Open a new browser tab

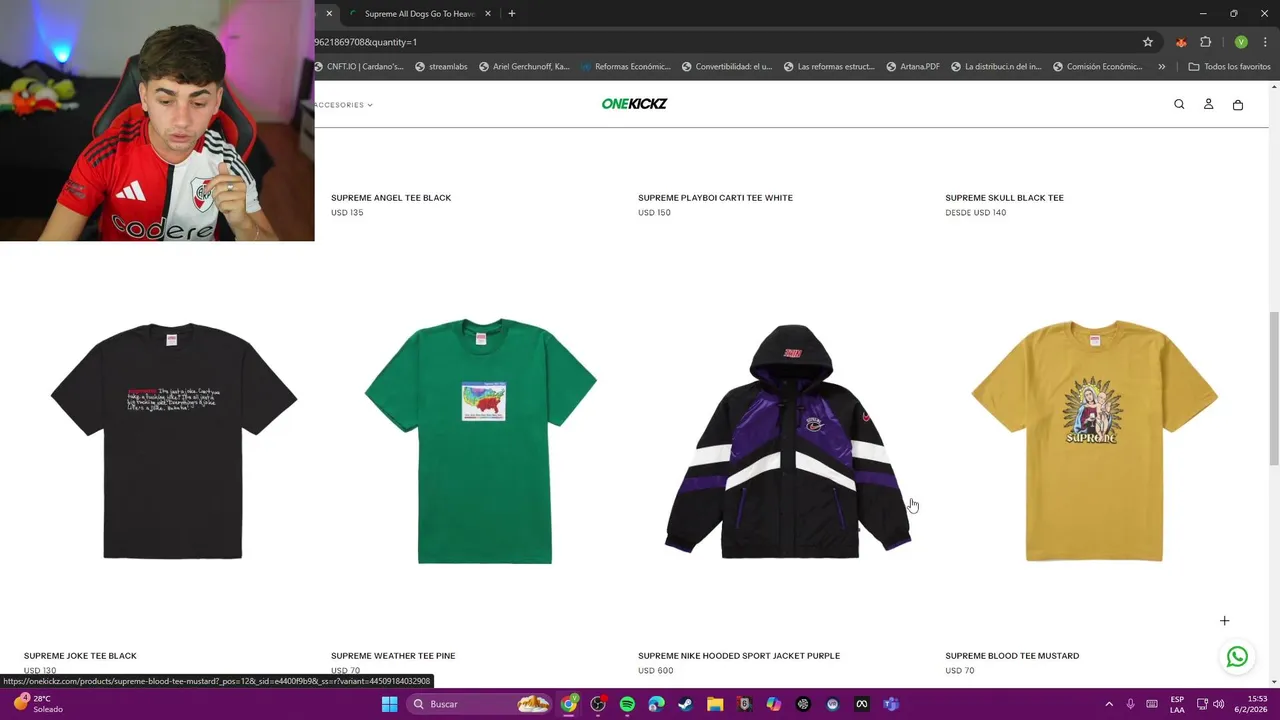pos(512,14)
